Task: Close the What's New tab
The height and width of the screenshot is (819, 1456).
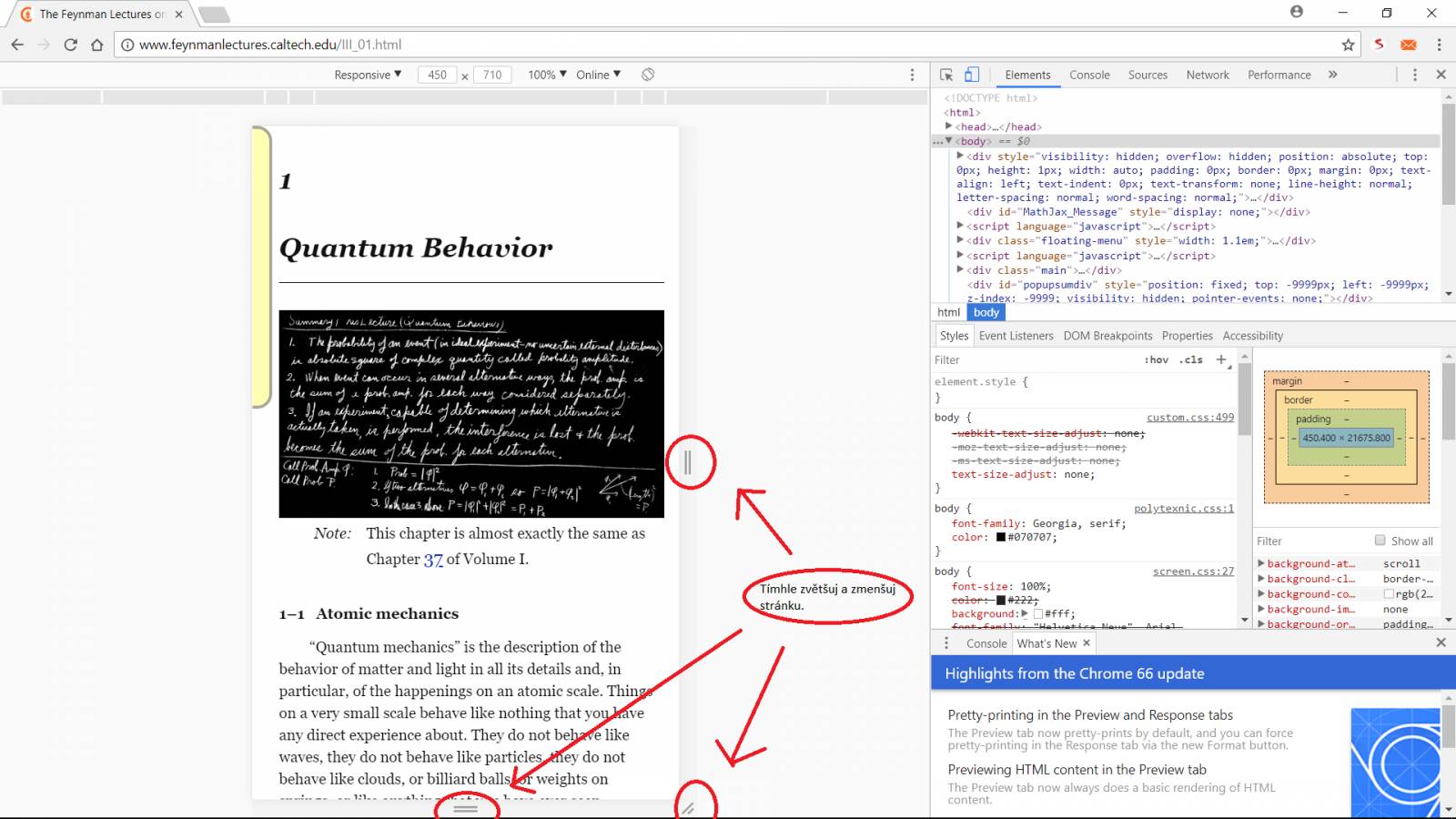Action: tap(1087, 642)
